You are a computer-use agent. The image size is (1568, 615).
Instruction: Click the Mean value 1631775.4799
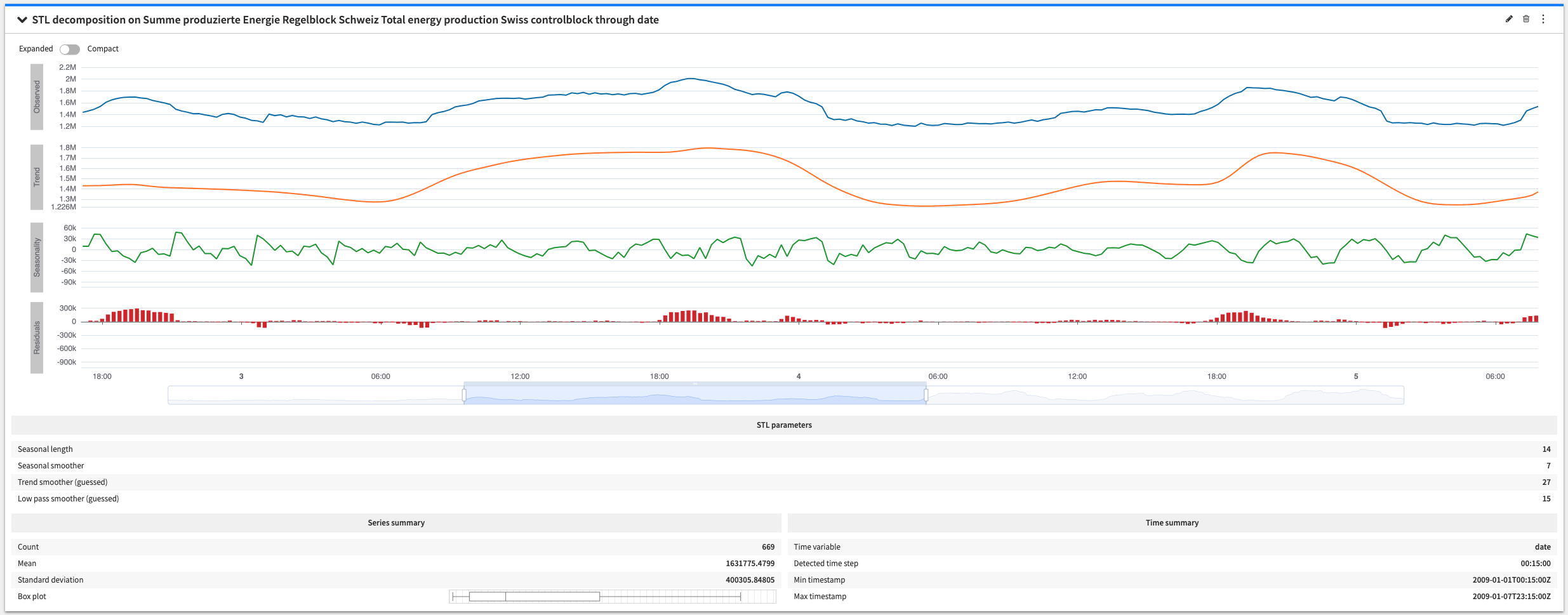750,564
